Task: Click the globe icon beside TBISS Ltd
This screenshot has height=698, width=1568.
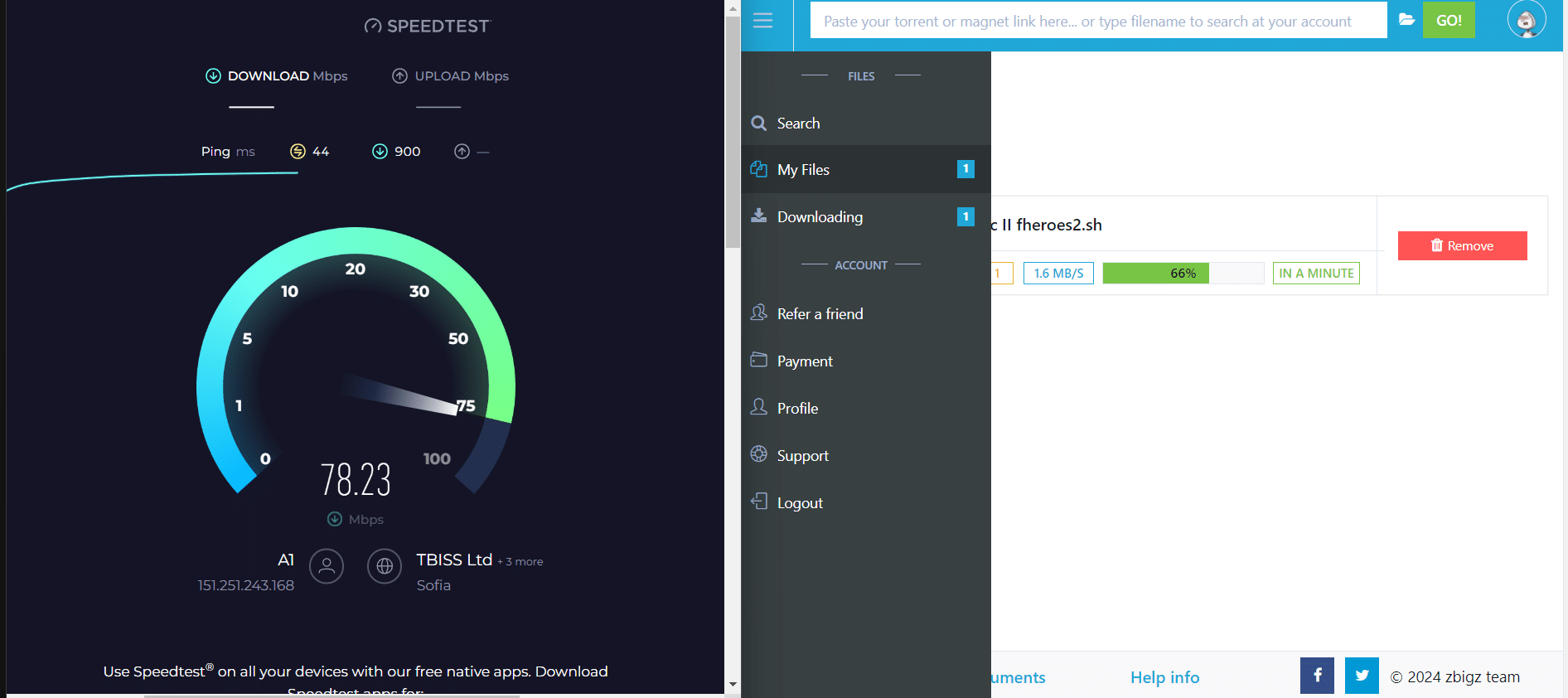Action: [385, 566]
